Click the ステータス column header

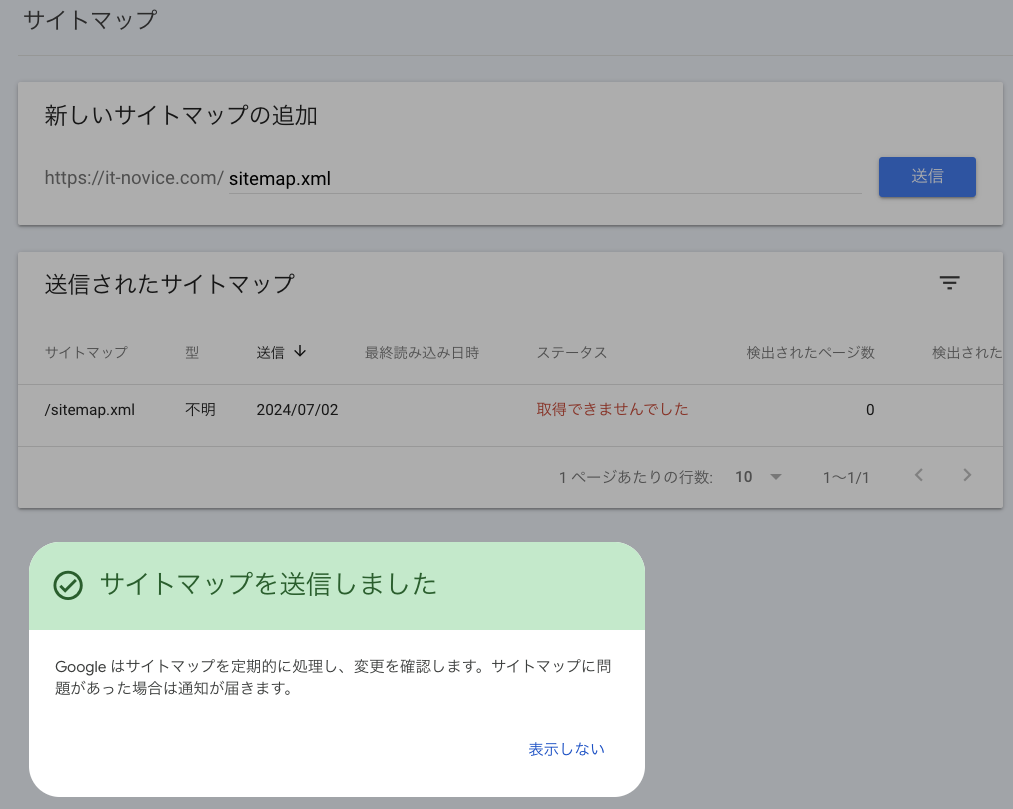[x=571, y=352]
